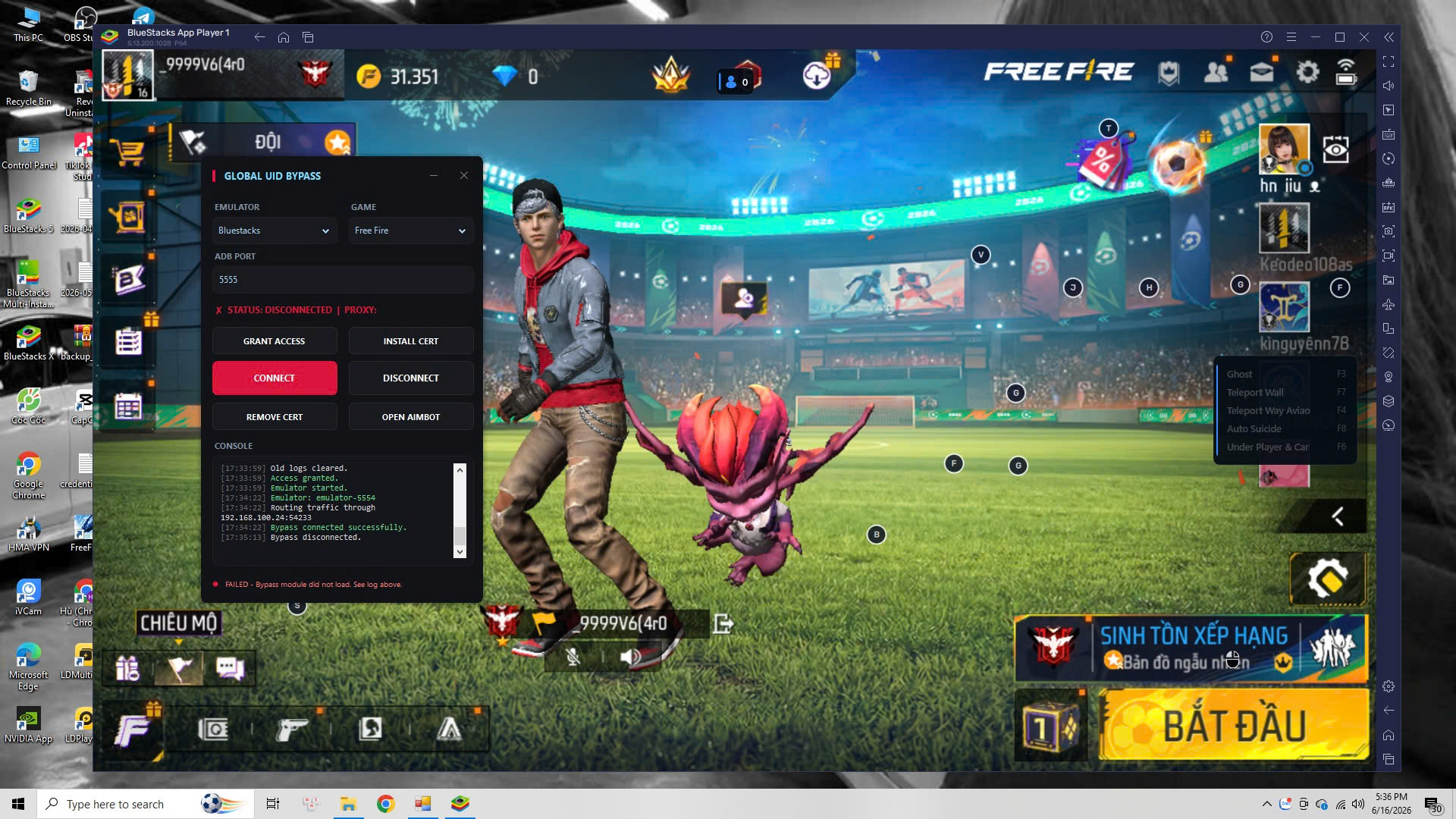Click the BẮT ĐẦU start button
This screenshot has height=819, width=1456.
pos(1234,725)
